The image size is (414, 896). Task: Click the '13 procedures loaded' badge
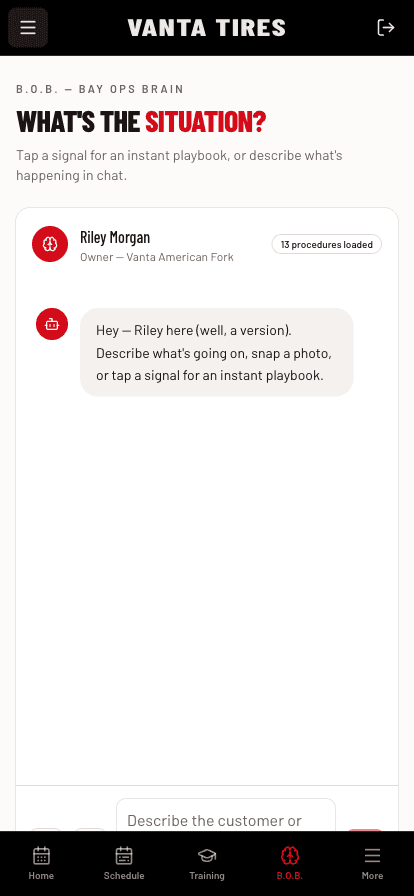327,245
